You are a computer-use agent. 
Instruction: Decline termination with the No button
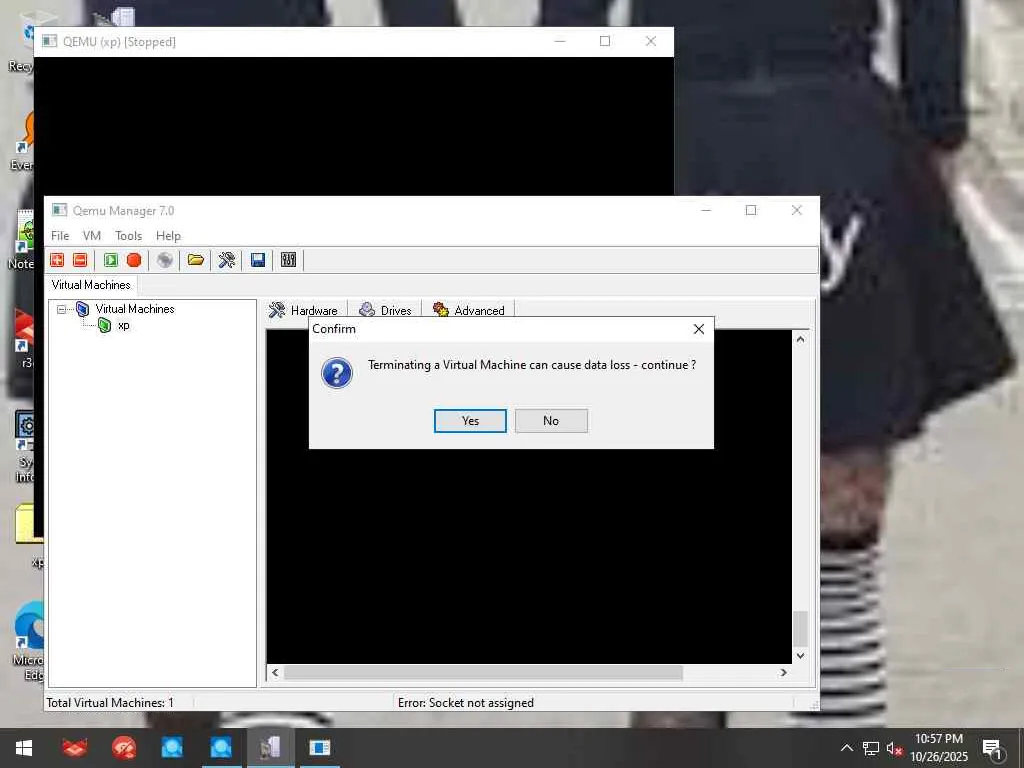[551, 421]
